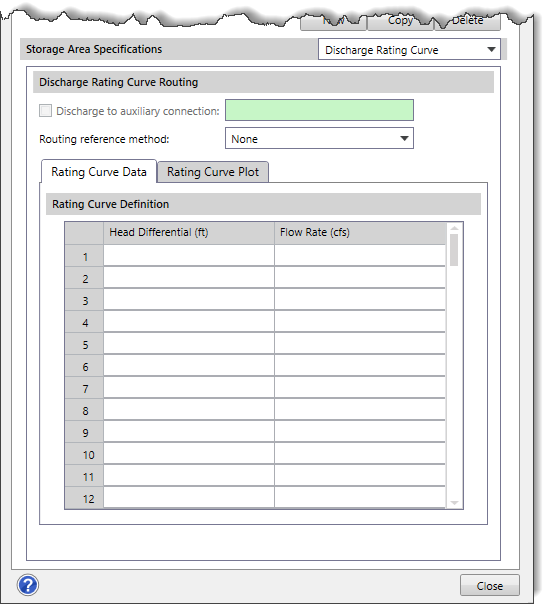
Task: Open the blue help question mark icon
Action: point(28,585)
